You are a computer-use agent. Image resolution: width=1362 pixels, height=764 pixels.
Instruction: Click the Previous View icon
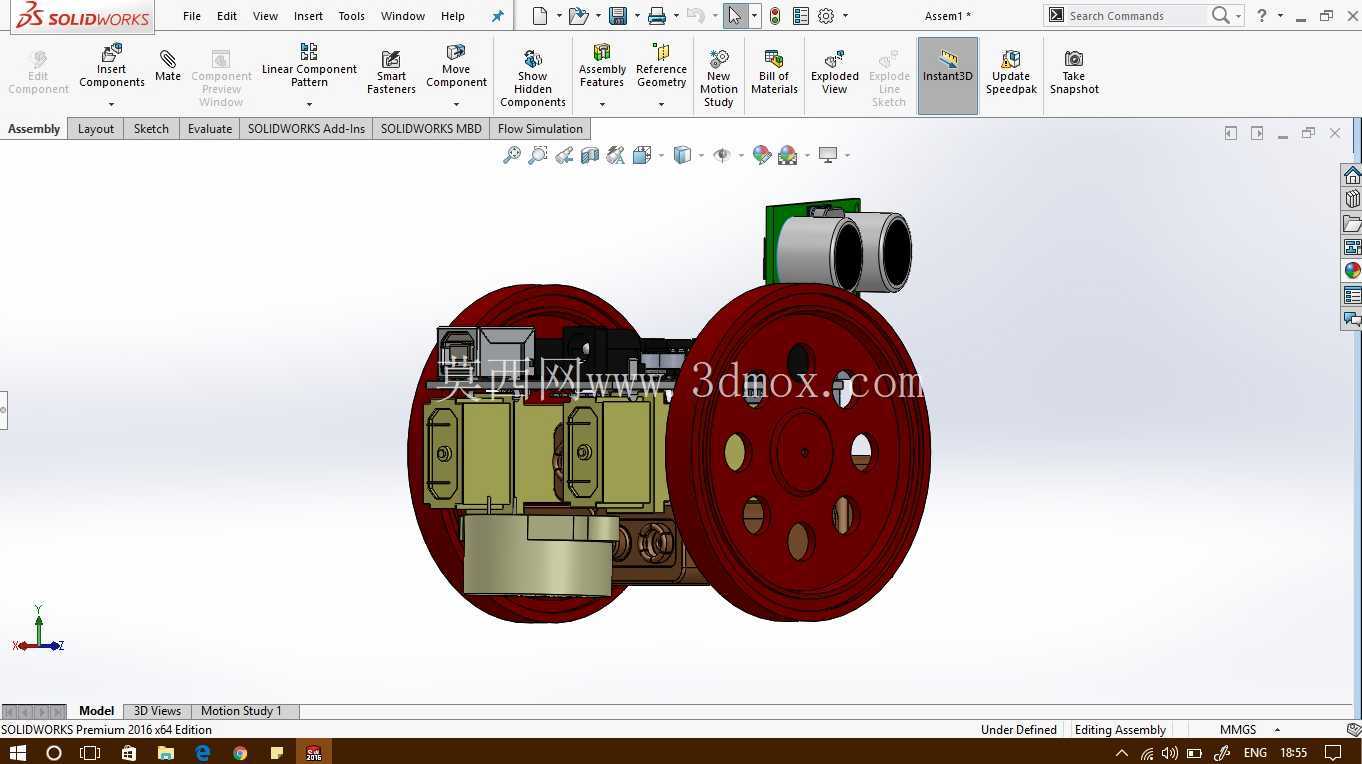coord(564,155)
